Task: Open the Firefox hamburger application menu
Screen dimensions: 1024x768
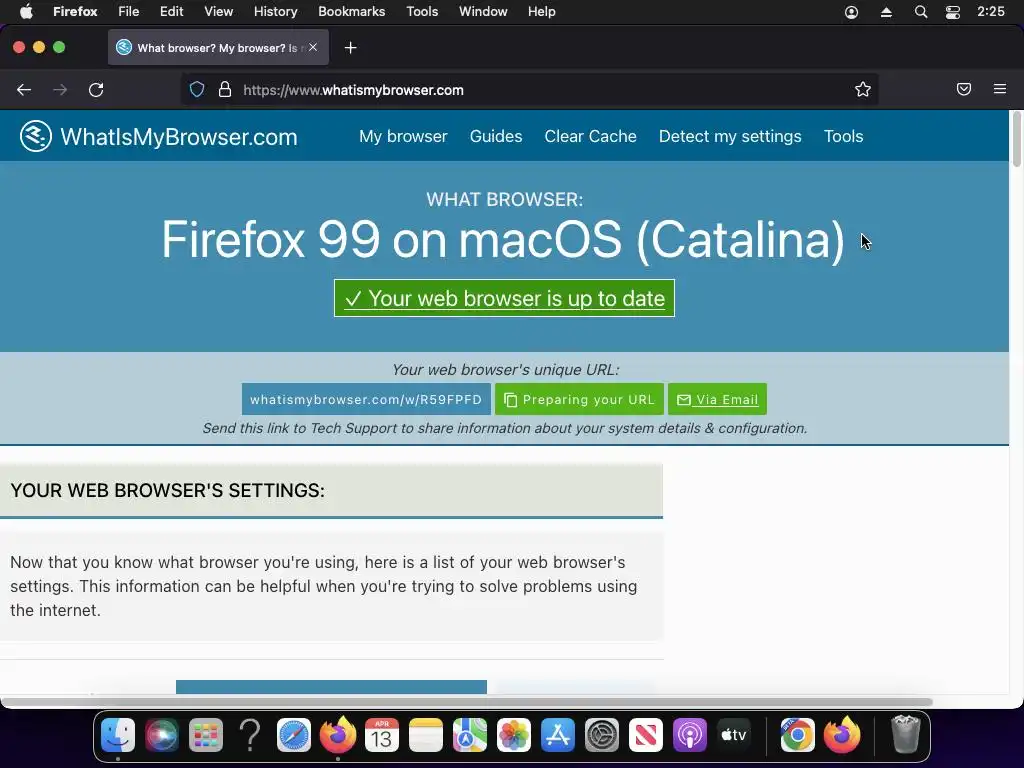Action: click(1000, 89)
